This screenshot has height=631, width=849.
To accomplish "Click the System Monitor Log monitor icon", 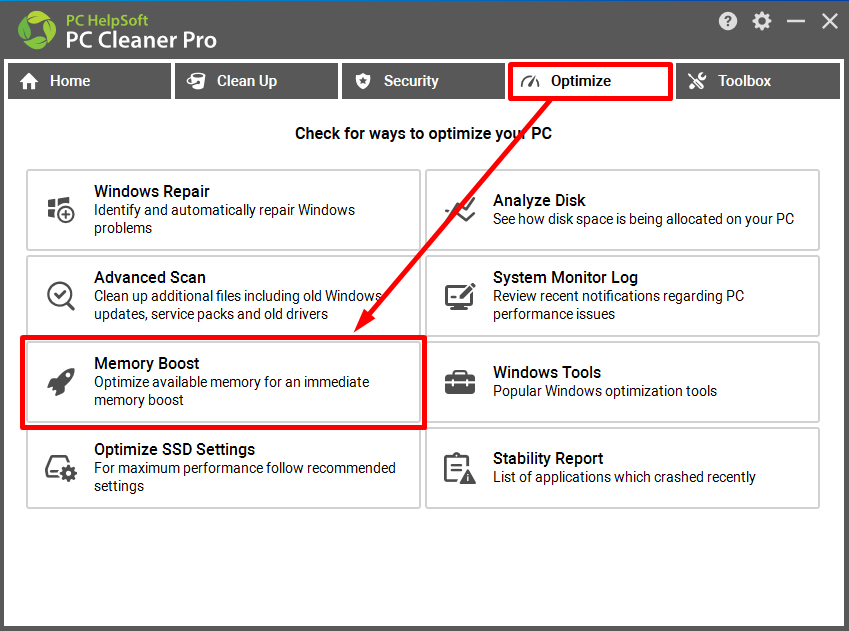I will point(460,296).
